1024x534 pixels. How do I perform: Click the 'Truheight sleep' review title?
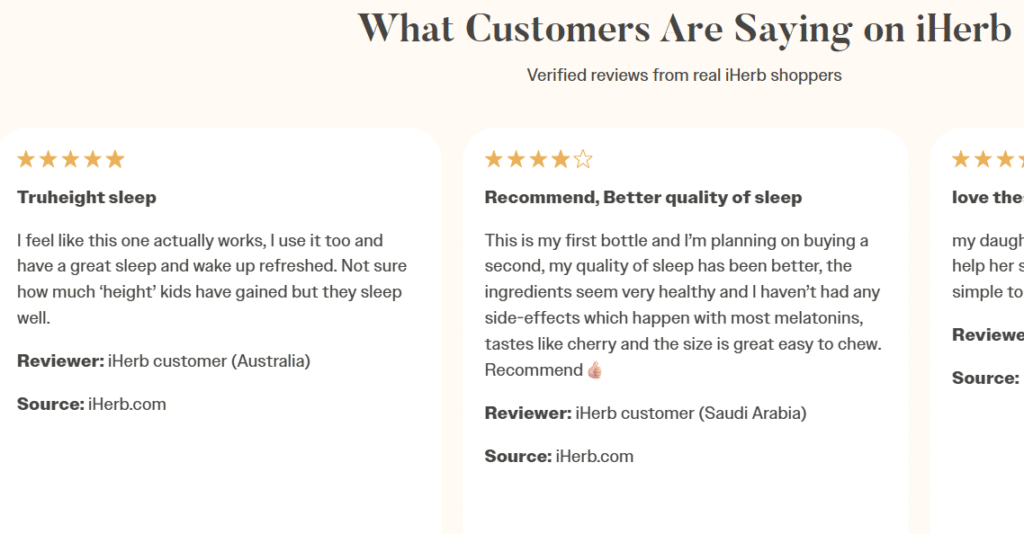pyautogui.click(x=87, y=197)
